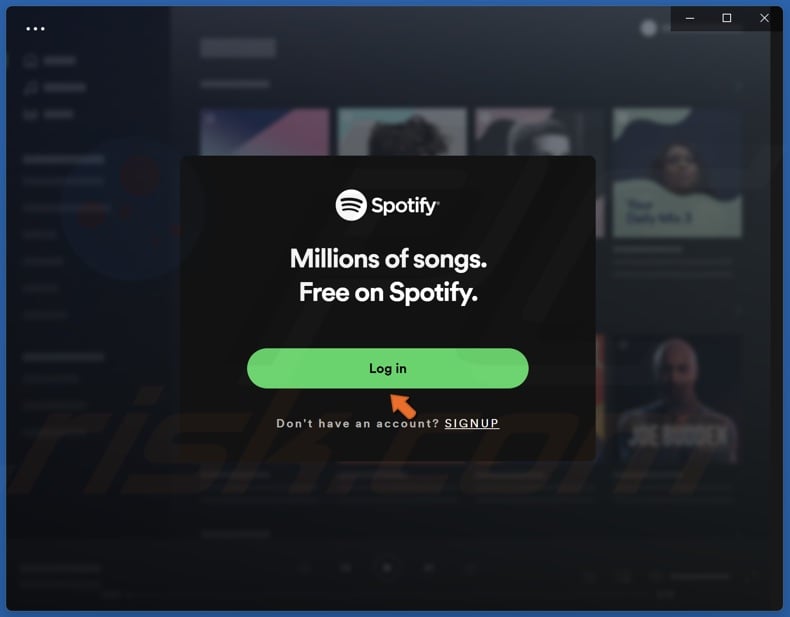This screenshot has width=790, height=617.
Task: Select the blurred Home icon in sidebar
Action: click(x=30, y=61)
